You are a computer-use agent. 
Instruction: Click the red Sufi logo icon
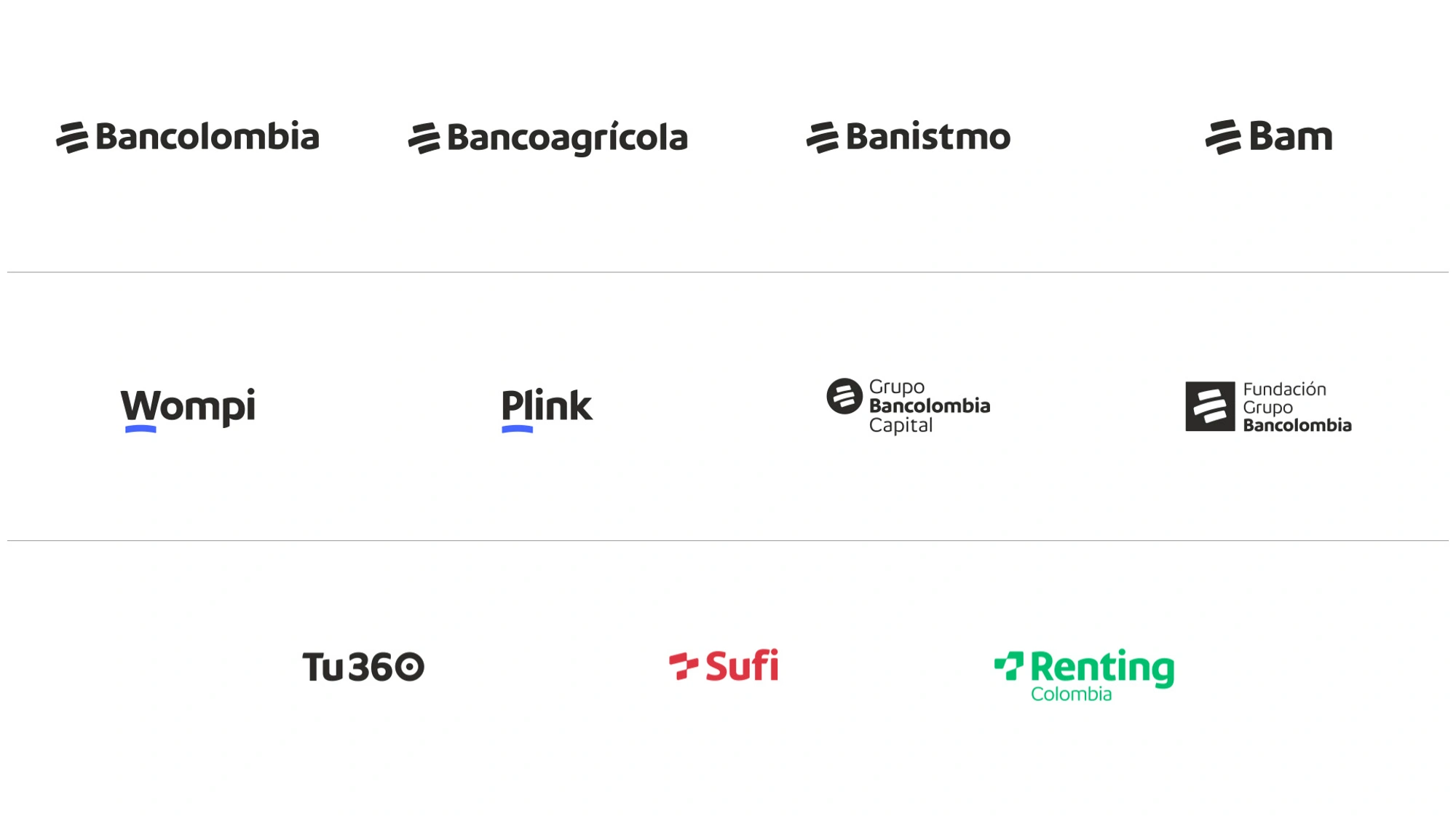683,665
